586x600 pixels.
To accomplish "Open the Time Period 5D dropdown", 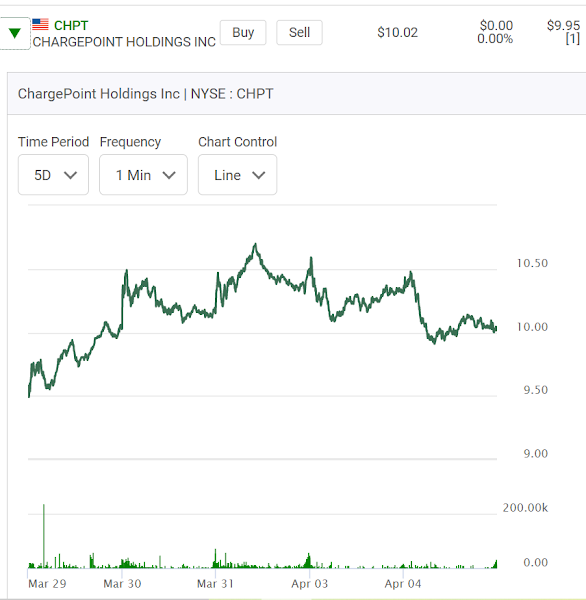I will (53, 175).
